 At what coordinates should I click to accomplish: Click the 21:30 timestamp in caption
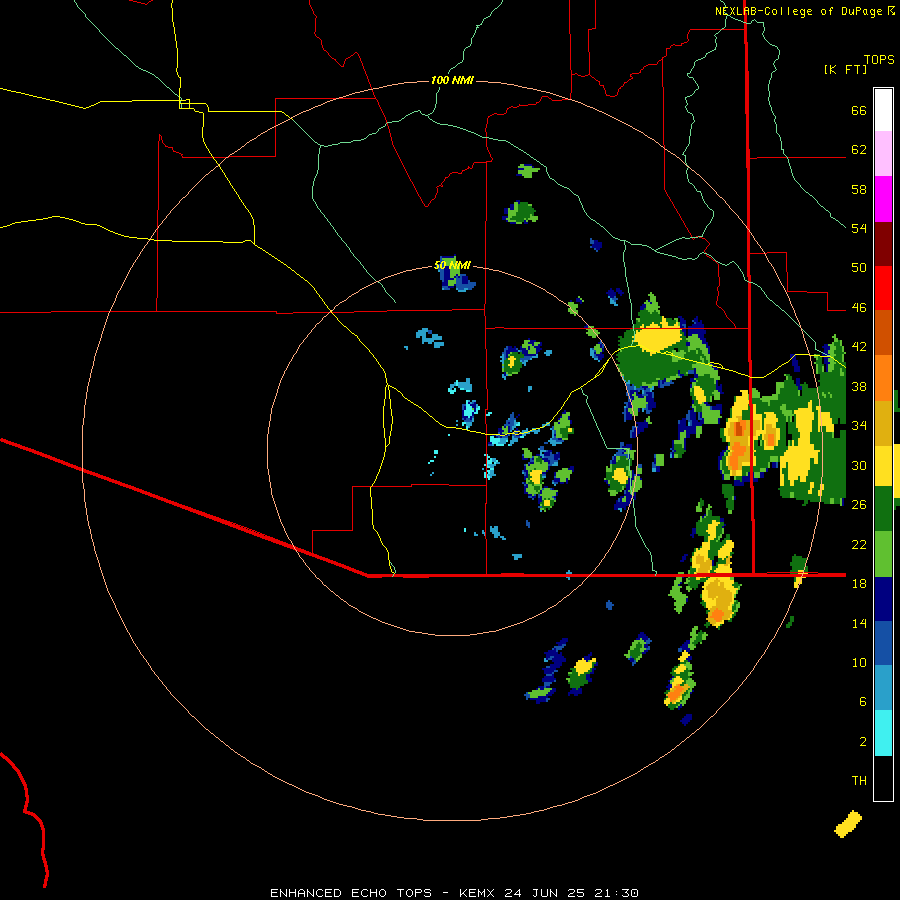(616, 893)
